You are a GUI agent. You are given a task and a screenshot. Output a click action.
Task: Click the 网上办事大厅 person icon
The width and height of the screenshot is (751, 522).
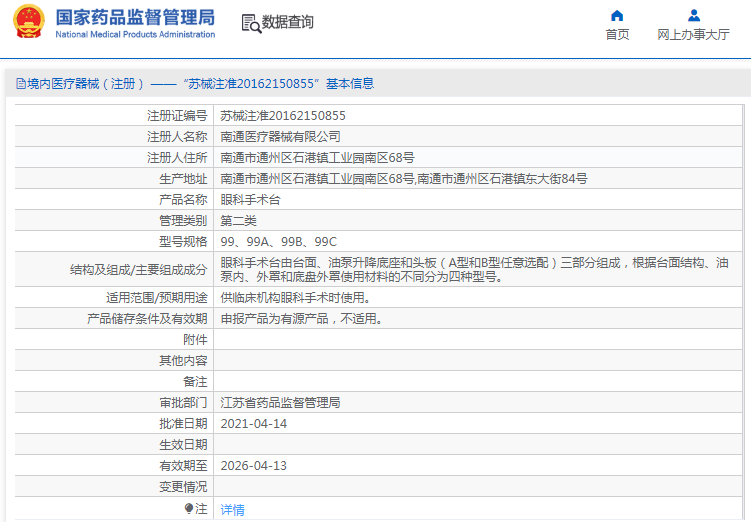coord(693,15)
